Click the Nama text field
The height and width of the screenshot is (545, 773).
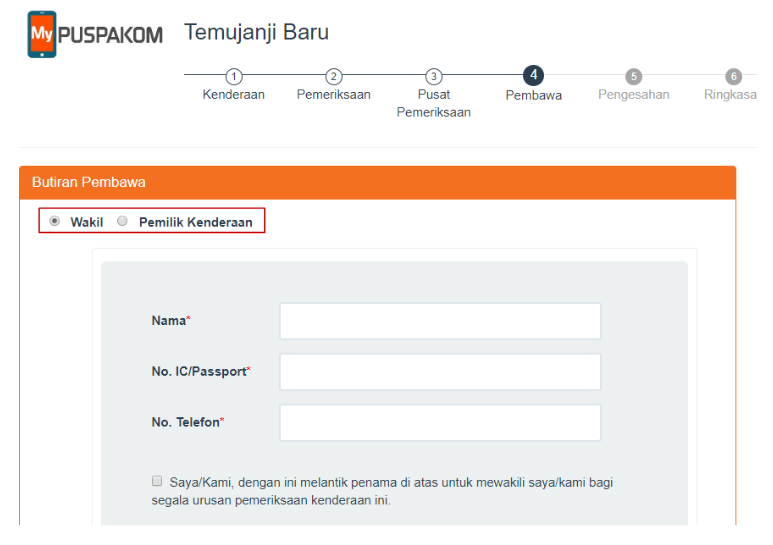pos(440,321)
